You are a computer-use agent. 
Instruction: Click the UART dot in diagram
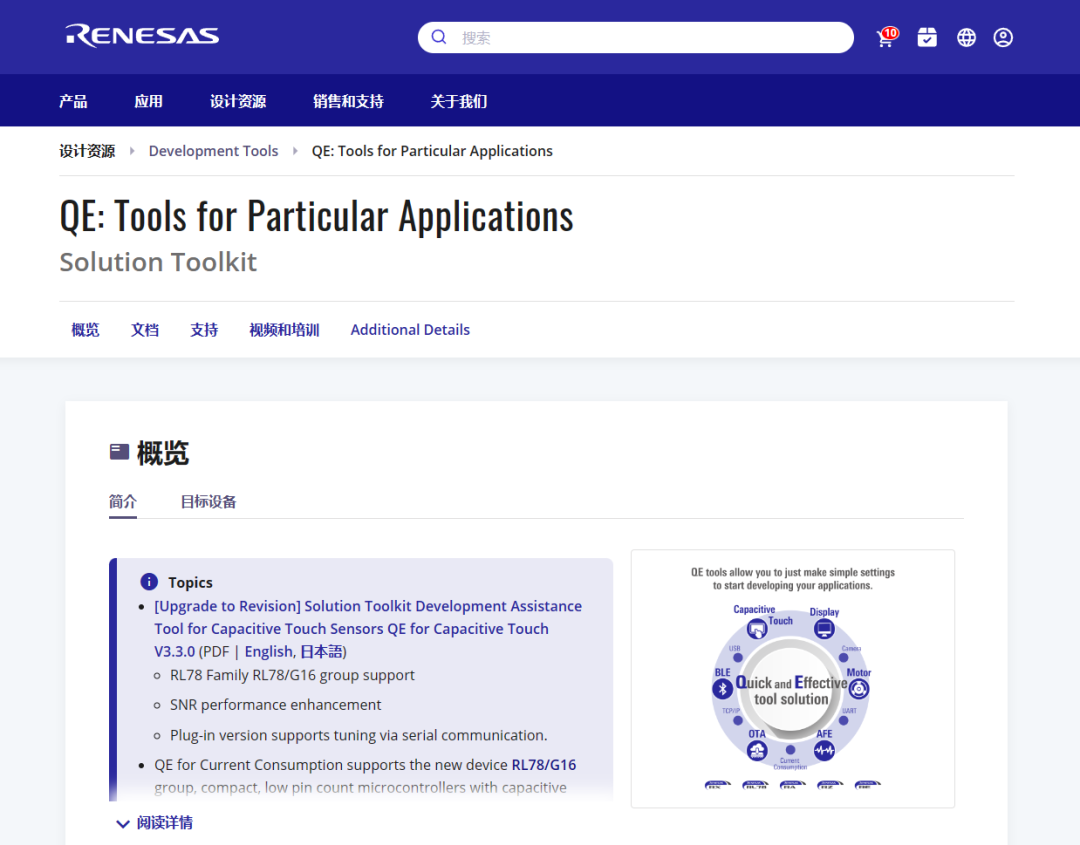843,720
